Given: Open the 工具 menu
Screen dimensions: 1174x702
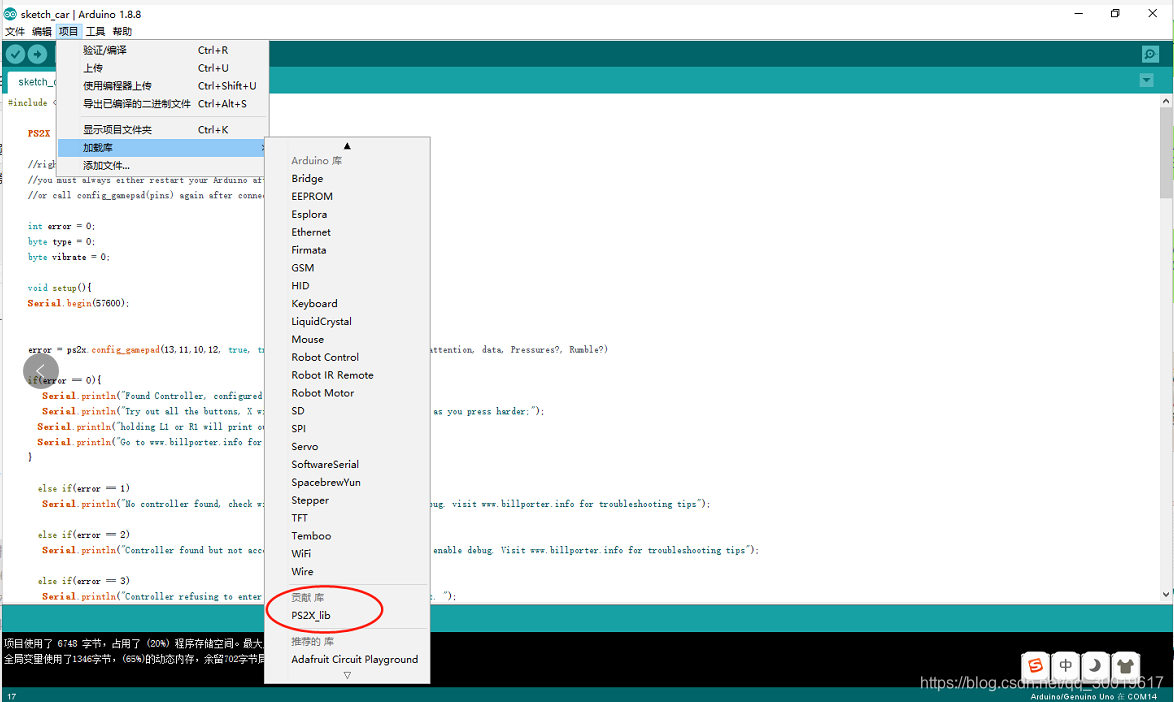Looking at the screenshot, I should tap(95, 31).
